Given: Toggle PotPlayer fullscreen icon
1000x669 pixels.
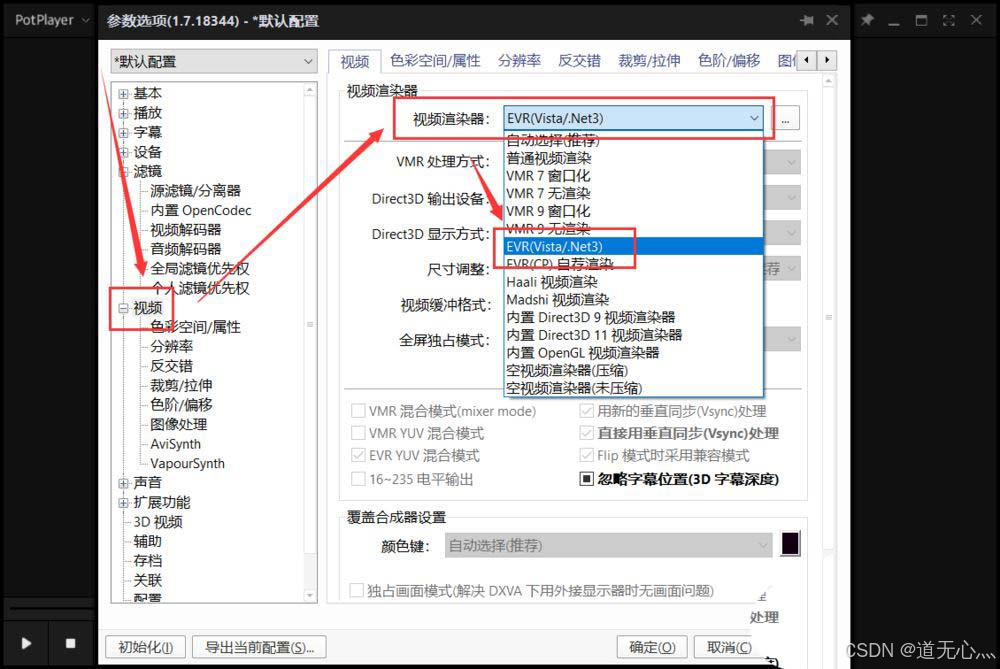Looking at the screenshot, I should pyautogui.click(x=948, y=20).
